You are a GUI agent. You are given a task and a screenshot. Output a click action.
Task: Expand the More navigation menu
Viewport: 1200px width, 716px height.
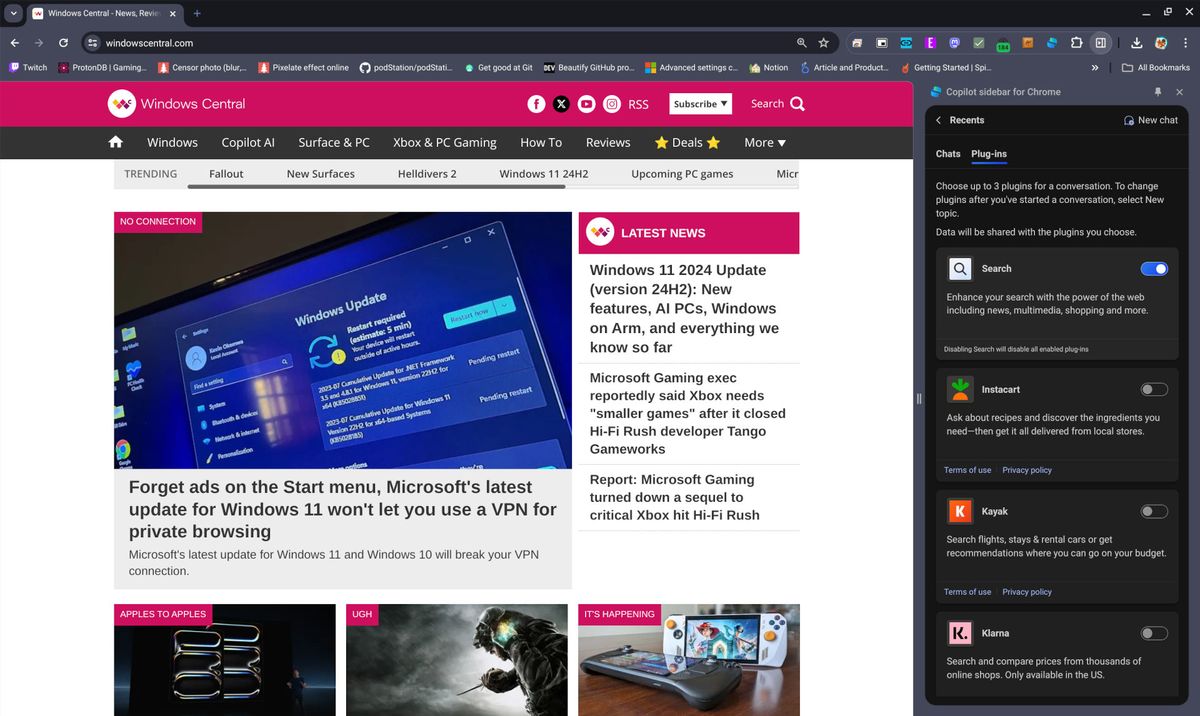[x=764, y=142]
